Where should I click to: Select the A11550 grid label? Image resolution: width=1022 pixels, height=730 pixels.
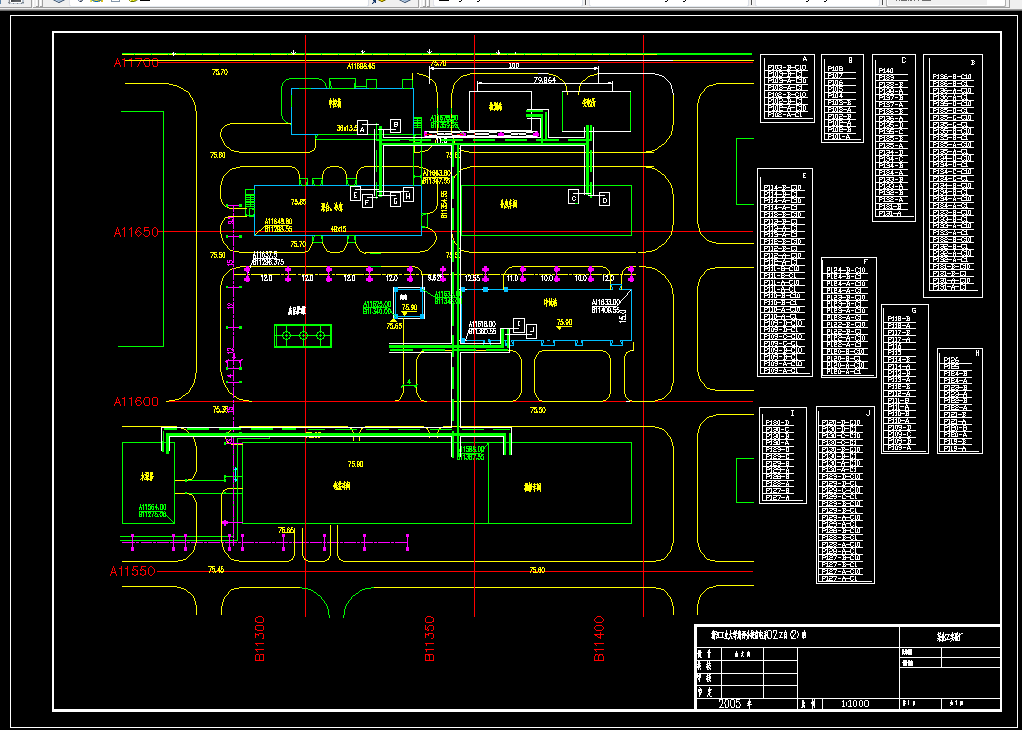click(132, 571)
